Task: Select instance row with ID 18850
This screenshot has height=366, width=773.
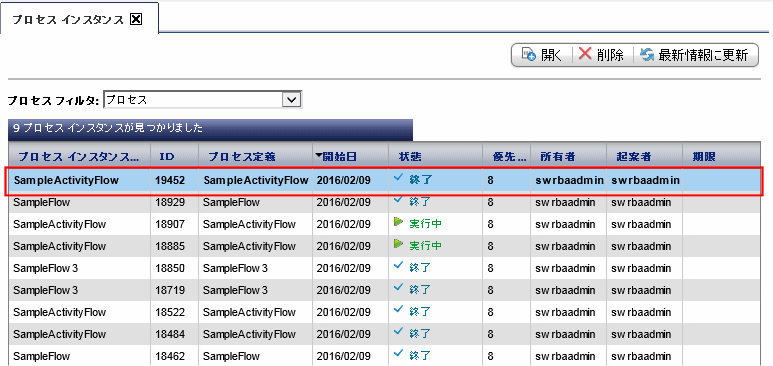Action: (386, 268)
